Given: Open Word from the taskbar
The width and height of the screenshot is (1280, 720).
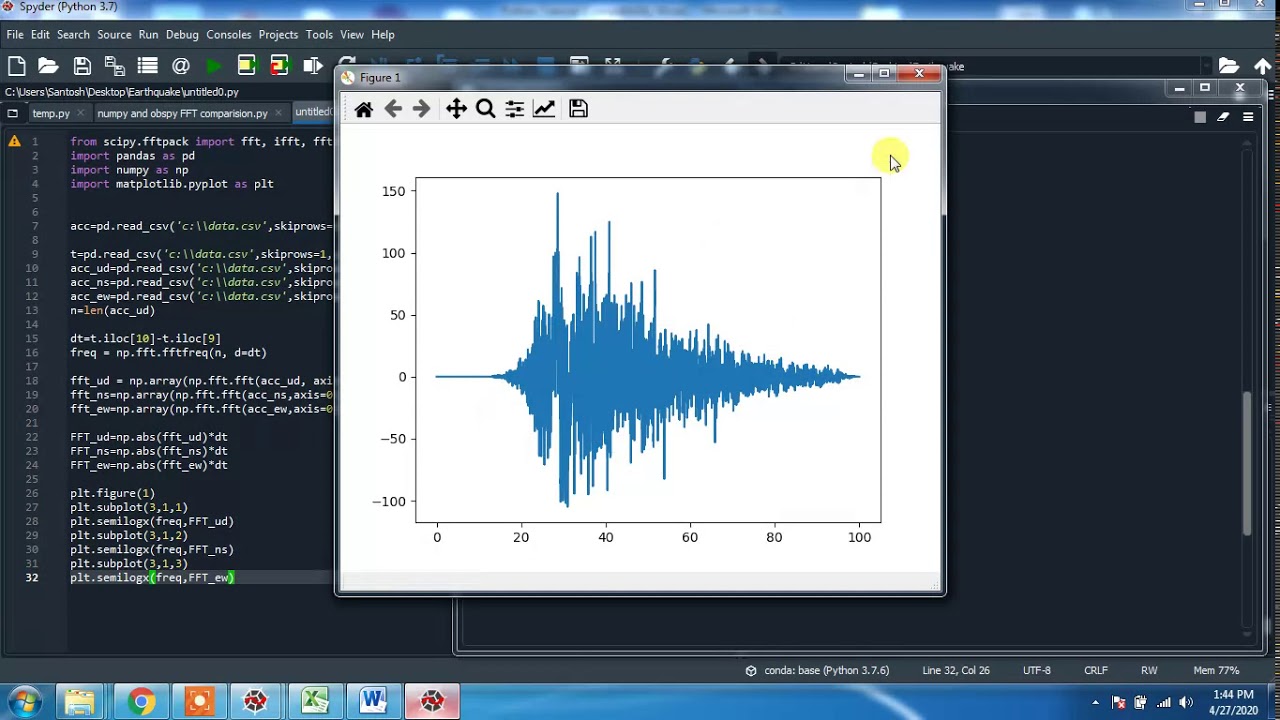Looking at the screenshot, I should tap(373, 701).
